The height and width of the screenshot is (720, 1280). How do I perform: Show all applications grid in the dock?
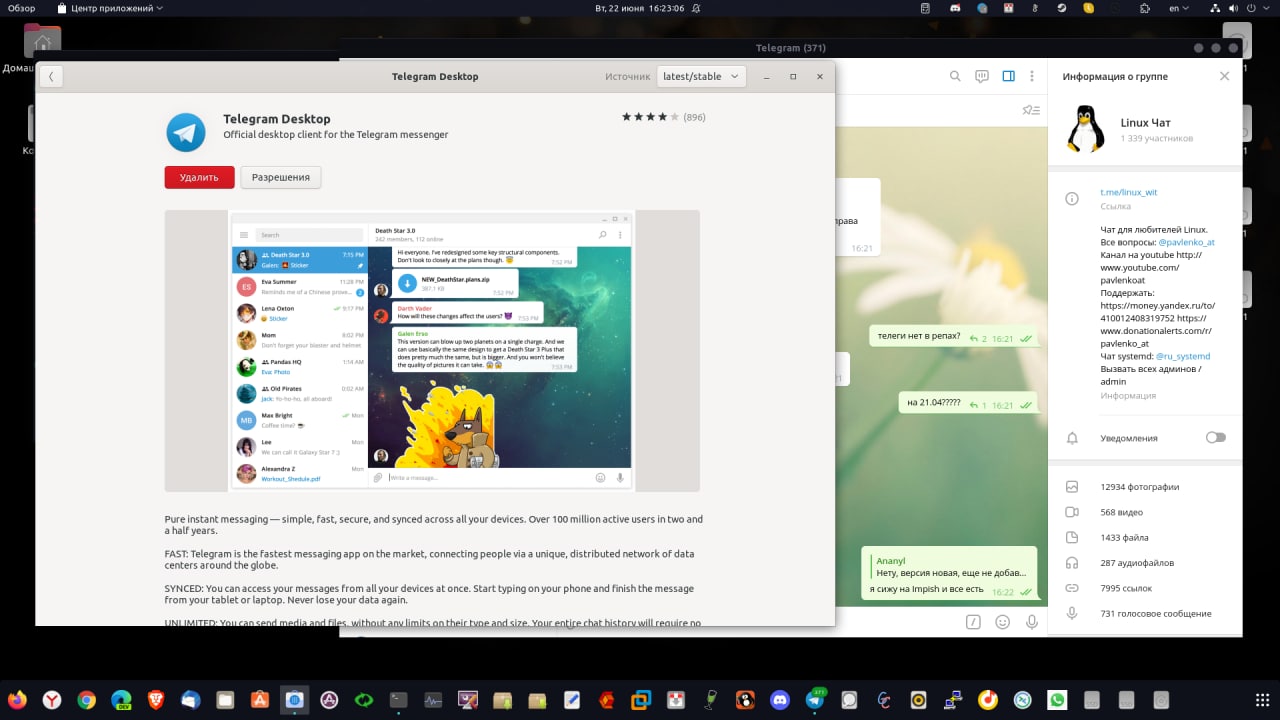(x=1262, y=700)
